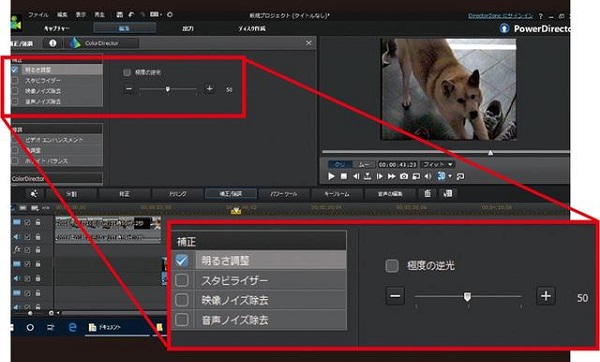
Task: Click the DirectorZone sign-in link
Action: click(x=500, y=16)
